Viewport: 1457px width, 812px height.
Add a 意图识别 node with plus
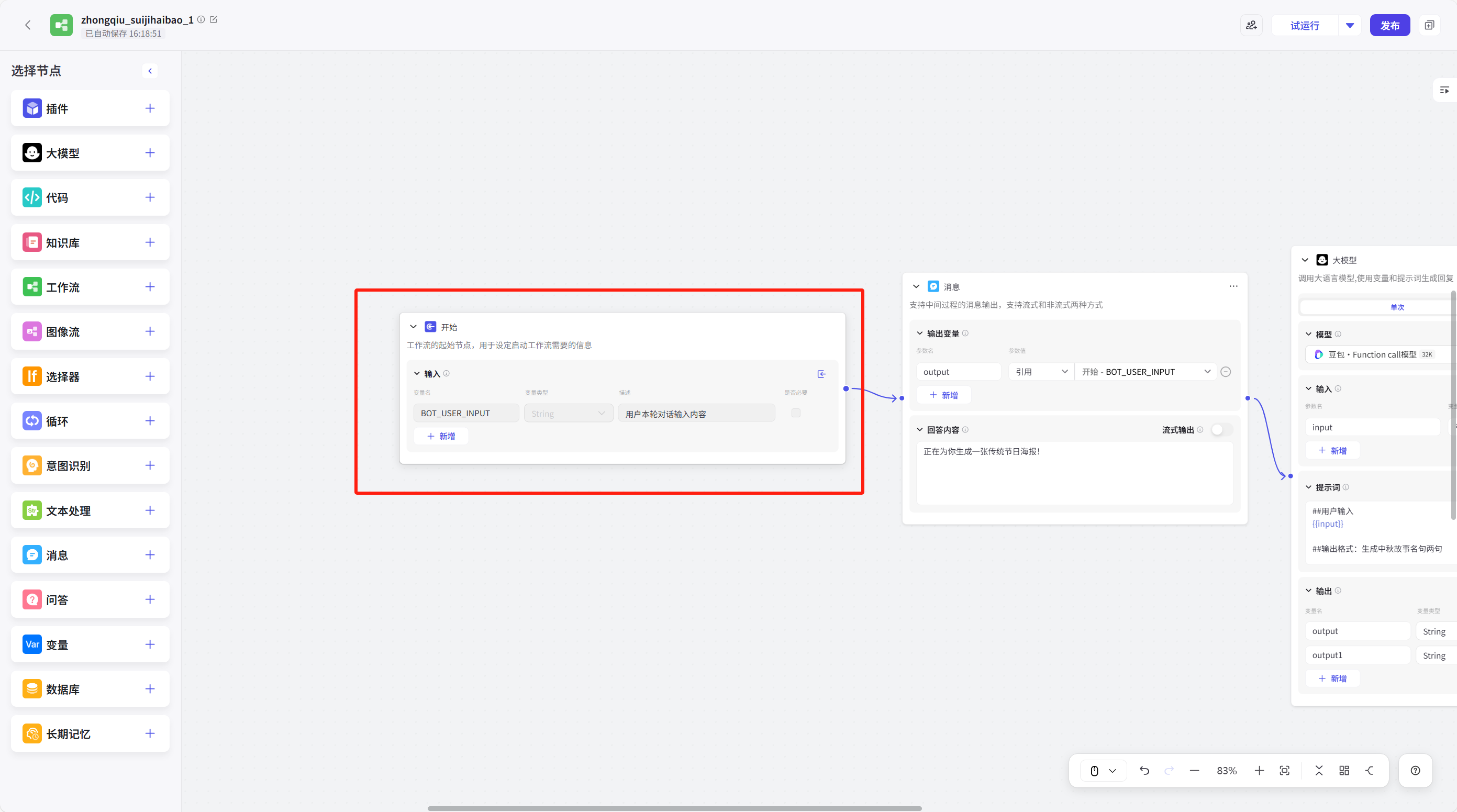pos(150,465)
